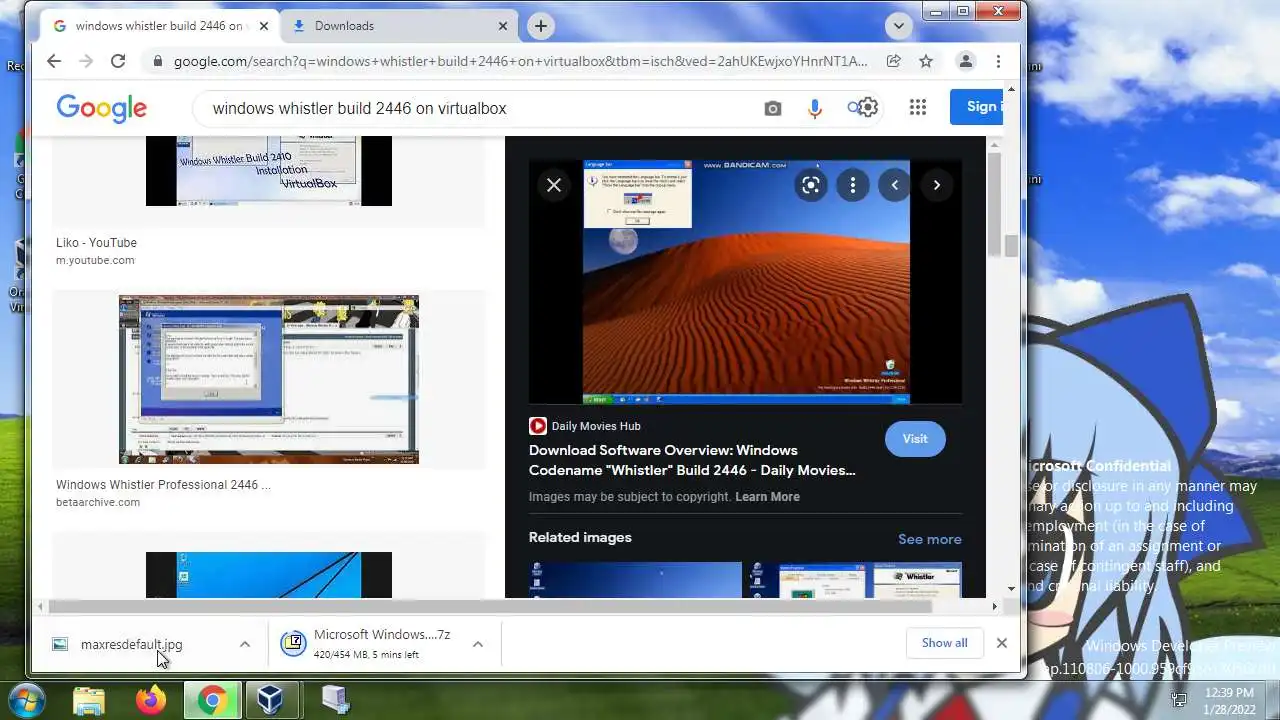Click the preview panel's scrollbar thumb
1280x720 pixels.
click(995, 205)
